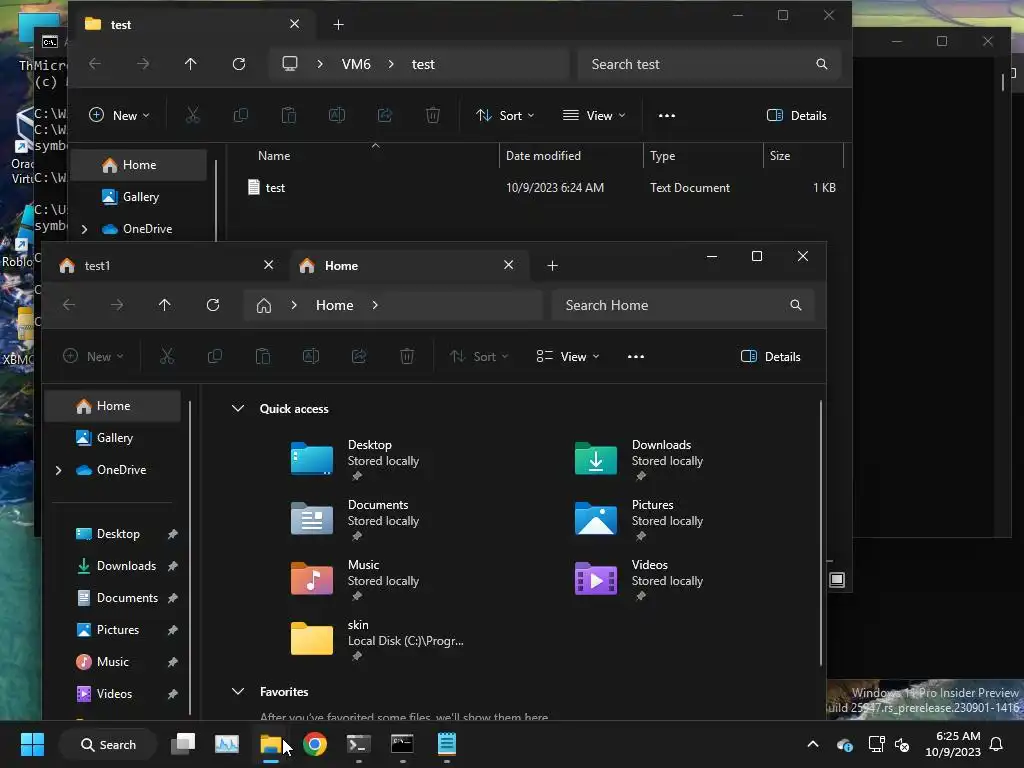Image resolution: width=1024 pixels, height=768 pixels.
Task: Open the notifications bell icon
Action: tap(997, 744)
